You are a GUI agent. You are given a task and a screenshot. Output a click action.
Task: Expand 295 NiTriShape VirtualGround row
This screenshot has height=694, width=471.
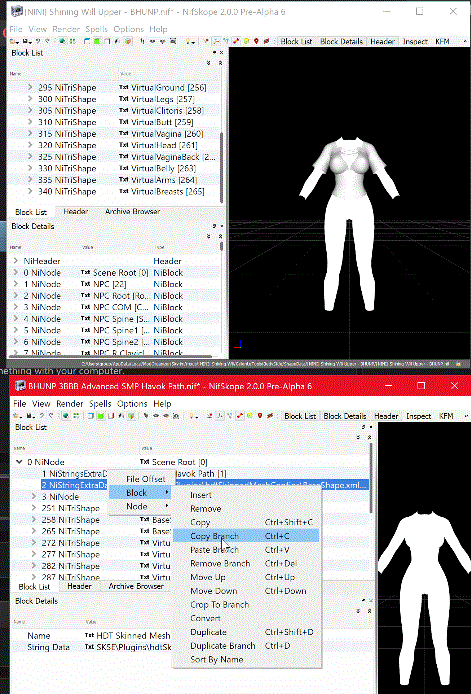30,87
